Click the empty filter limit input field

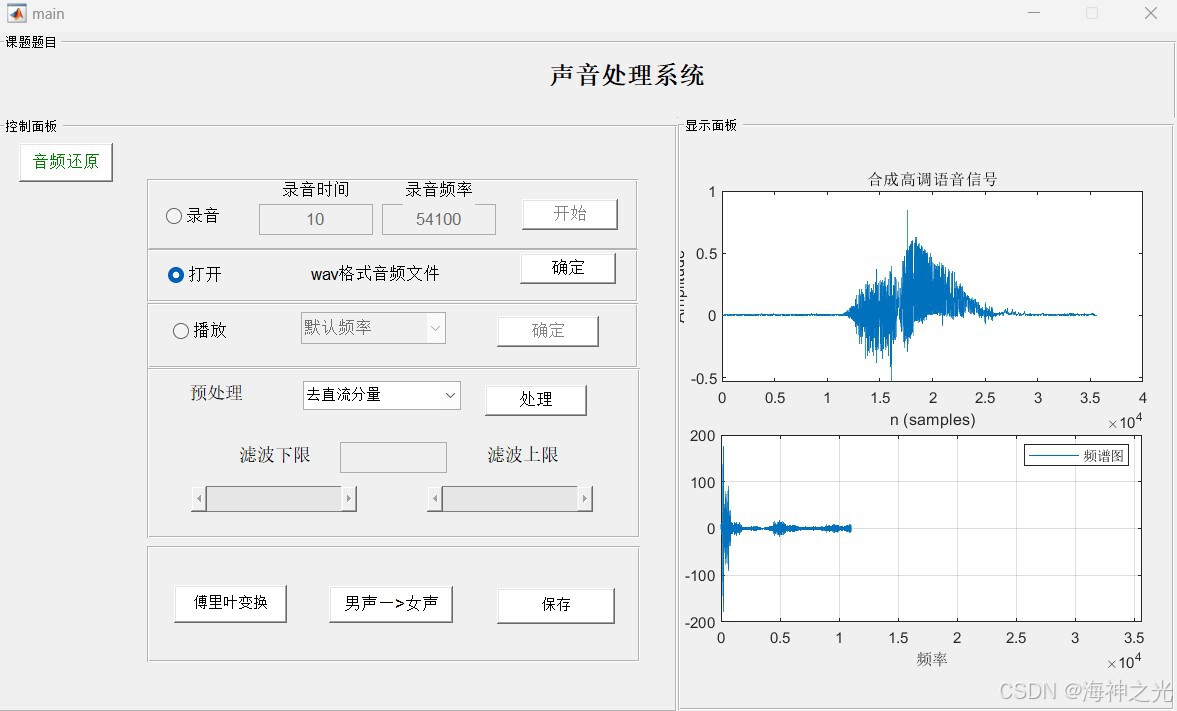click(x=393, y=457)
